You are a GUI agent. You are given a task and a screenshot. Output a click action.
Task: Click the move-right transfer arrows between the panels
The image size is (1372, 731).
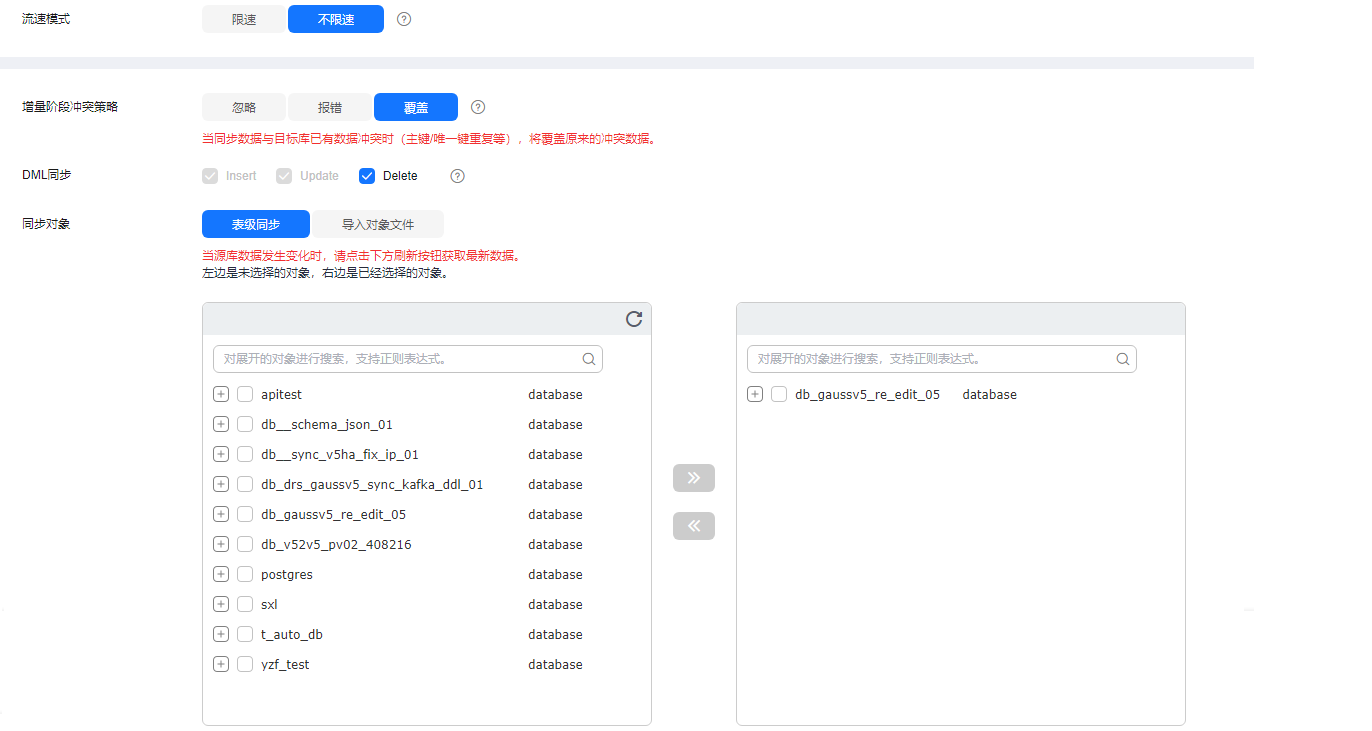click(693, 477)
